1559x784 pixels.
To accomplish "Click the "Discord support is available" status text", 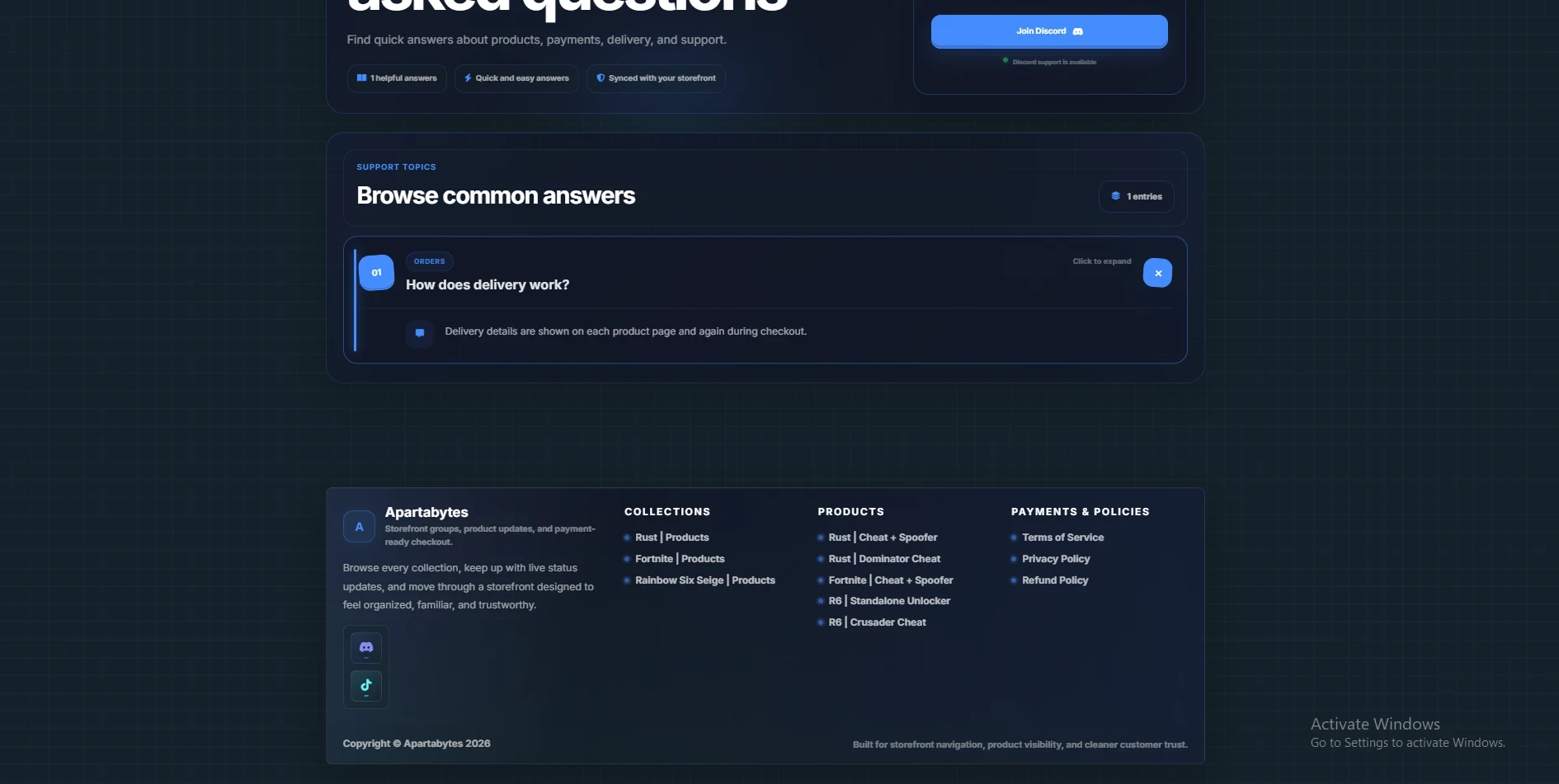I will tap(1054, 62).
